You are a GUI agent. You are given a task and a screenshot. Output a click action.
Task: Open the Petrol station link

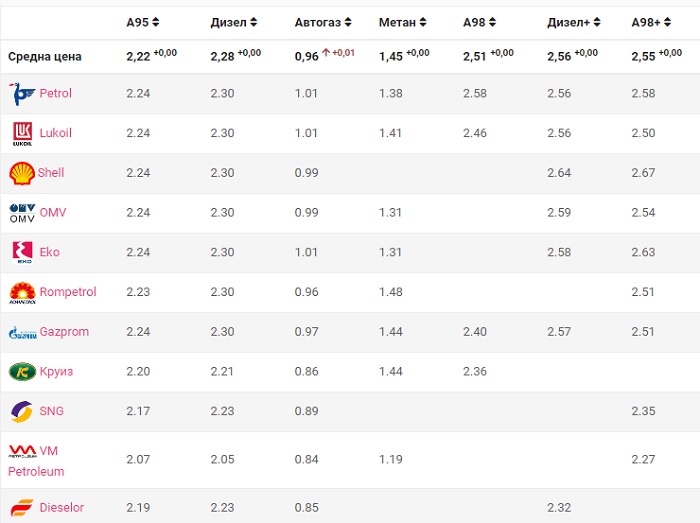tap(55, 93)
